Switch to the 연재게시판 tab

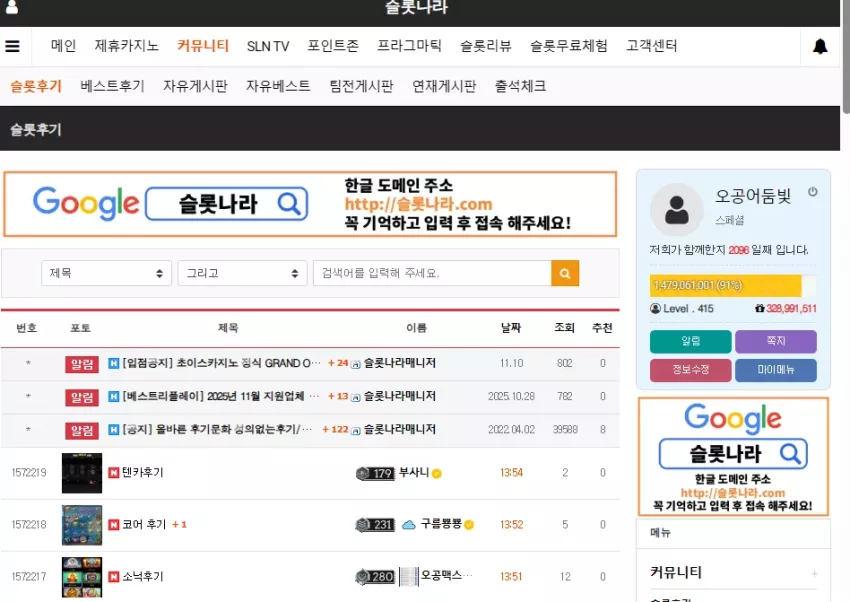(444, 86)
